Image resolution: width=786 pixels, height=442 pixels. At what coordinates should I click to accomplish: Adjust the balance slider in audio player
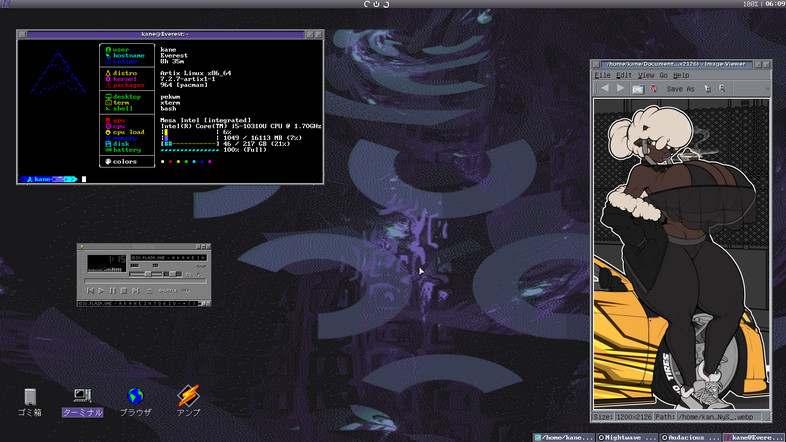point(172,274)
